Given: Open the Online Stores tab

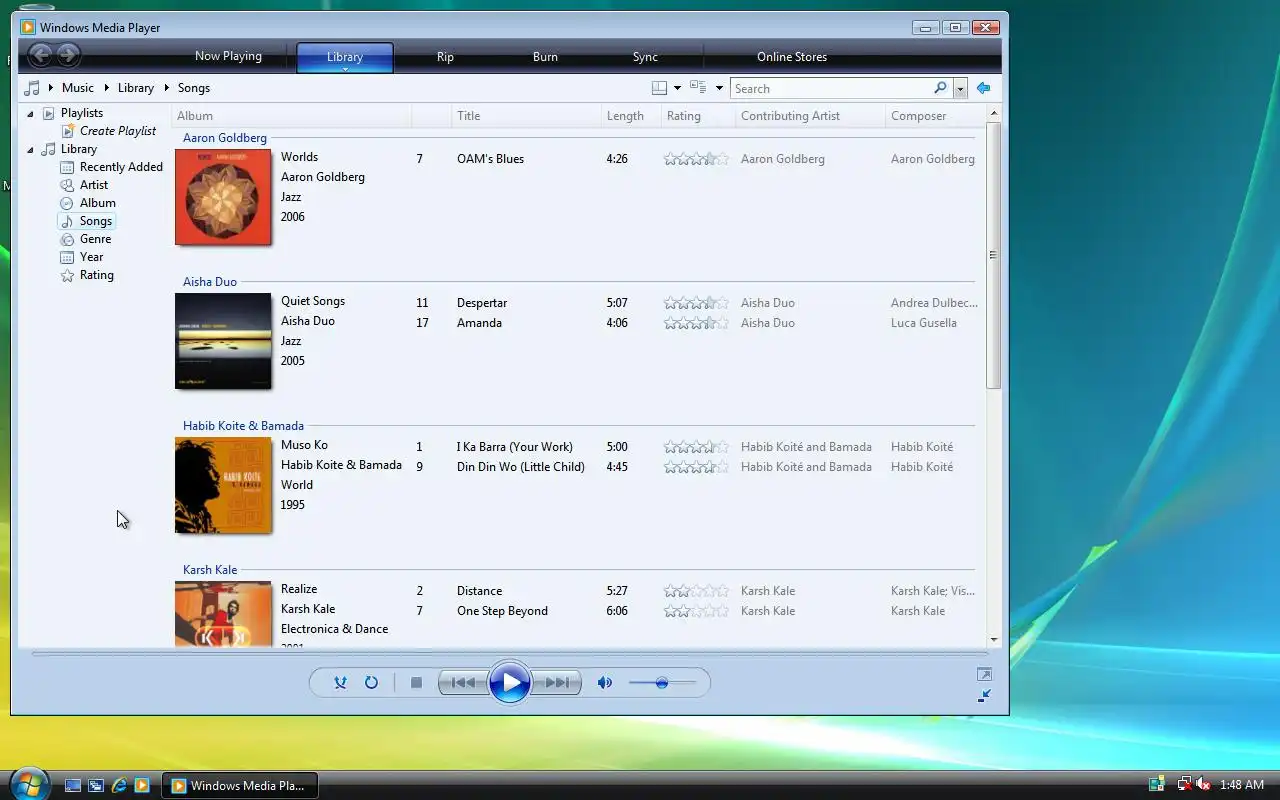Looking at the screenshot, I should coord(792,57).
